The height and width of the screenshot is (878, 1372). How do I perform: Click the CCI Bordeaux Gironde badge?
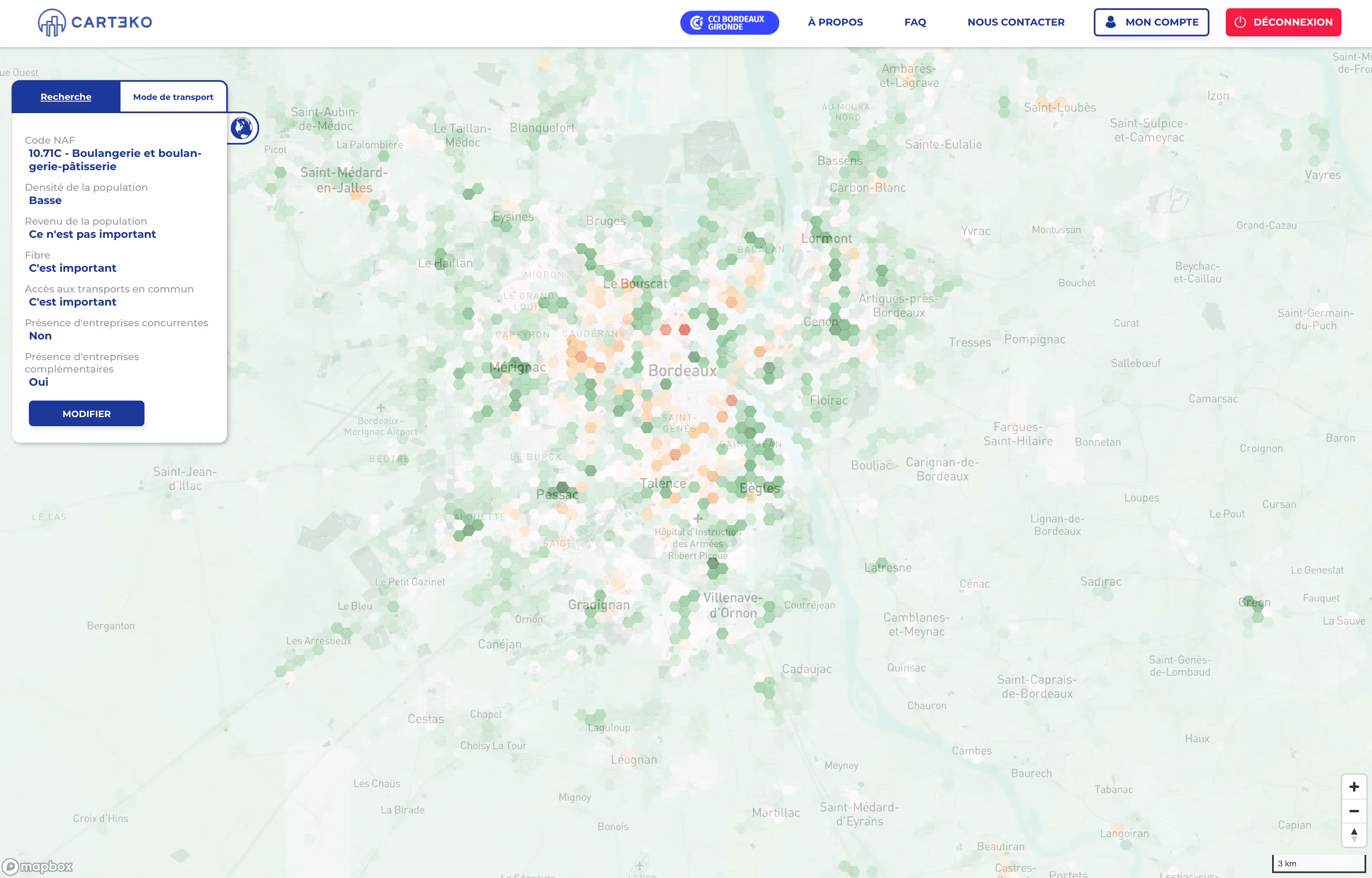pos(729,23)
